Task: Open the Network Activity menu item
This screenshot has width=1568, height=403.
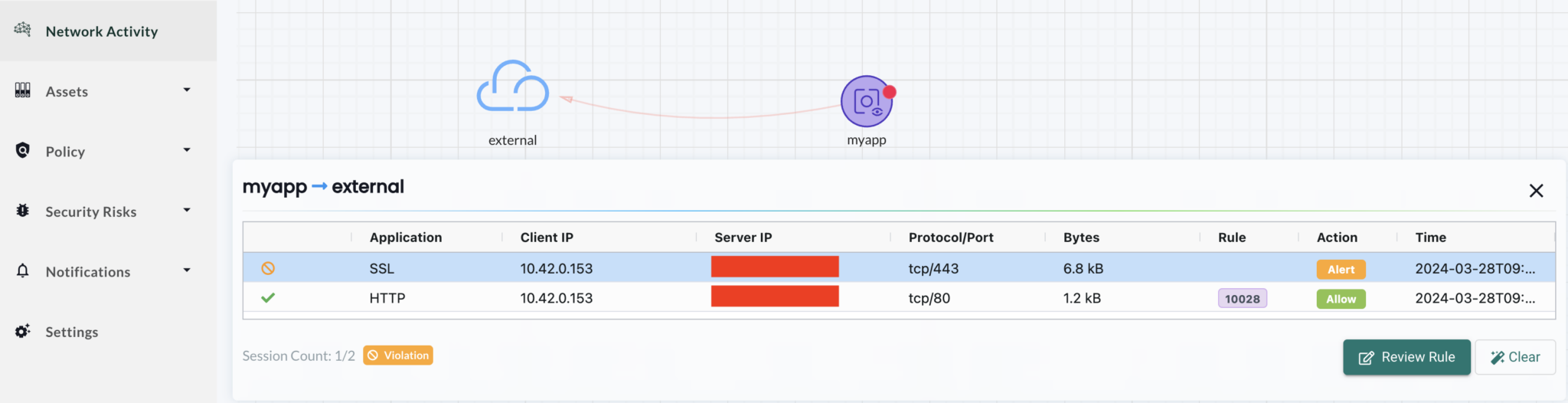Action: pos(102,31)
